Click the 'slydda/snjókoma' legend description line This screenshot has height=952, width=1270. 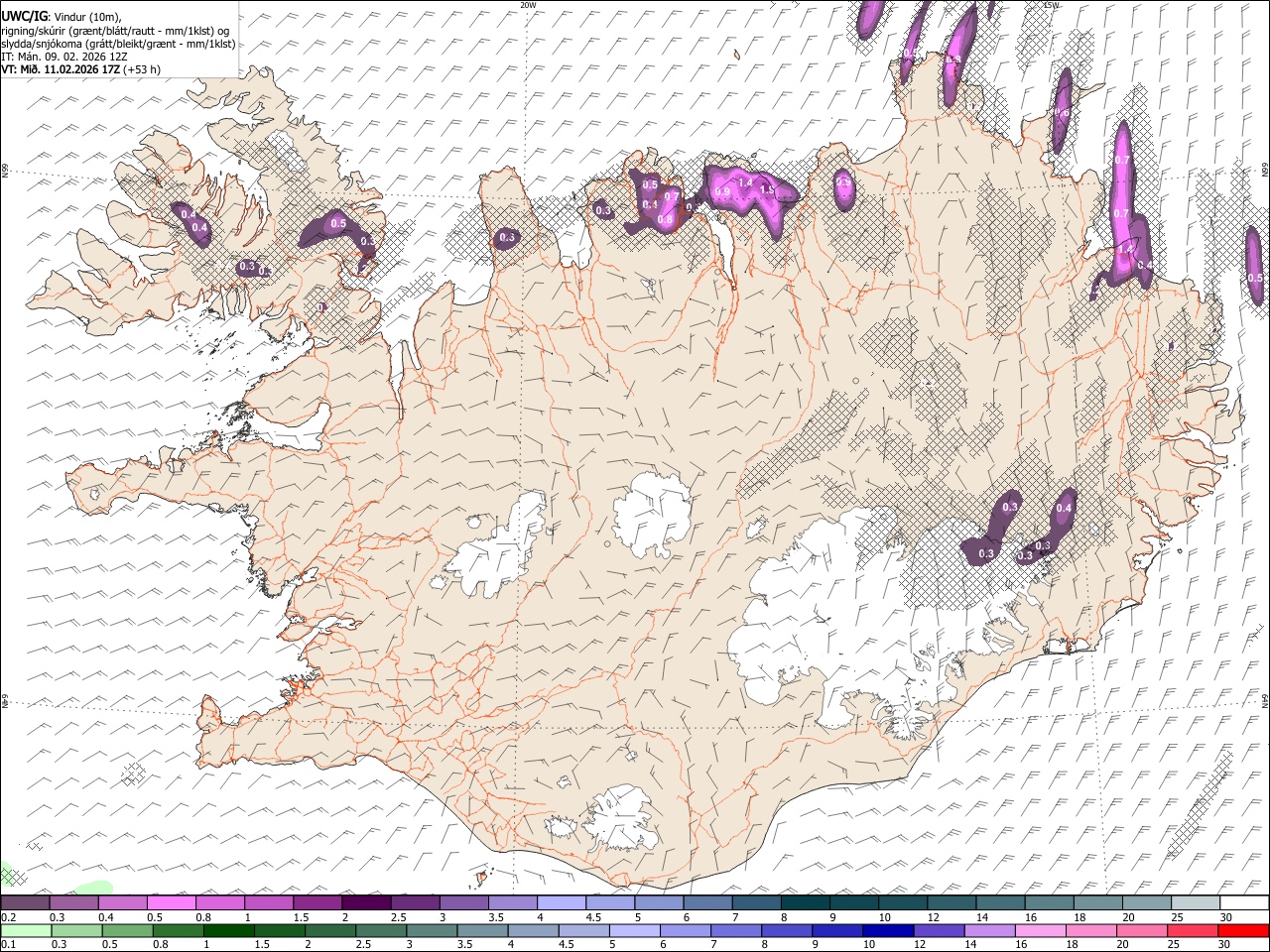(118, 44)
